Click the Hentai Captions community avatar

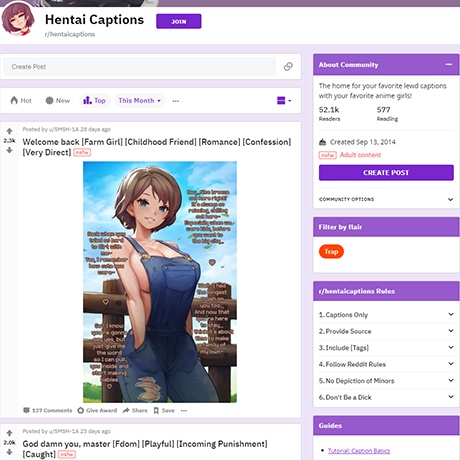(x=18, y=19)
